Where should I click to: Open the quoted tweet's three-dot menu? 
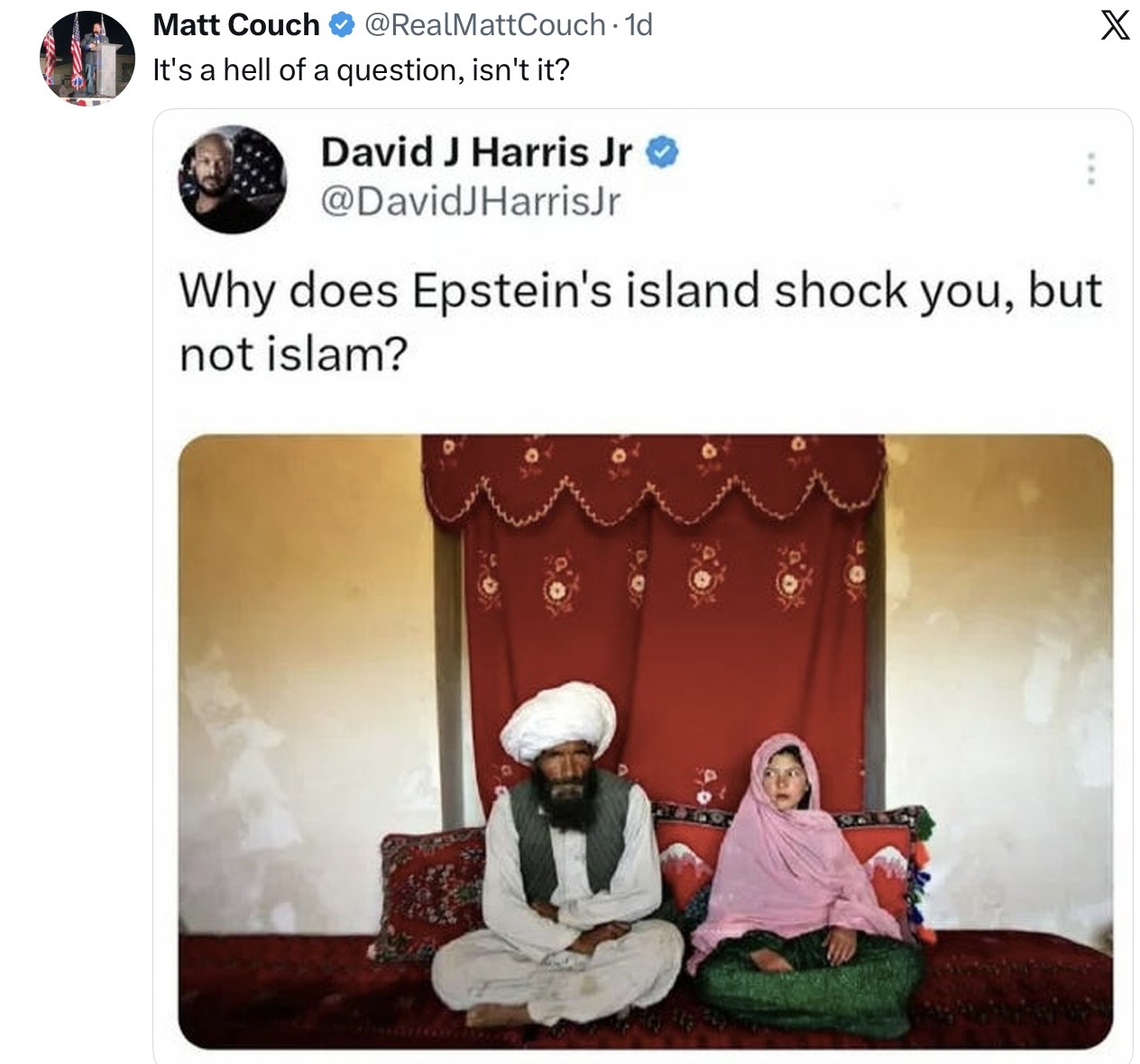(1090, 169)
